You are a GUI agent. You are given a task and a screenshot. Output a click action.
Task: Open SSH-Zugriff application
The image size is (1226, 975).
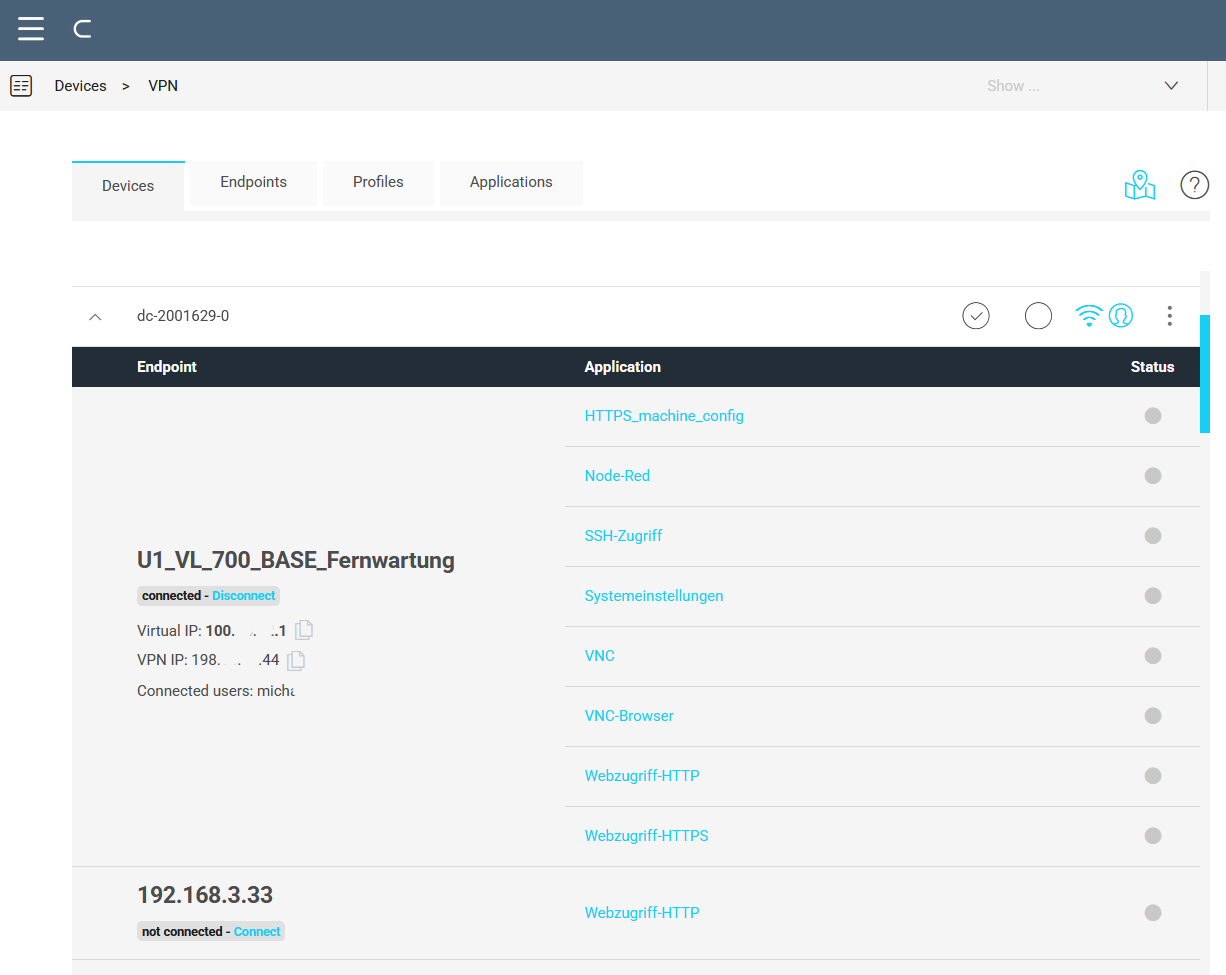pos(624,536)
